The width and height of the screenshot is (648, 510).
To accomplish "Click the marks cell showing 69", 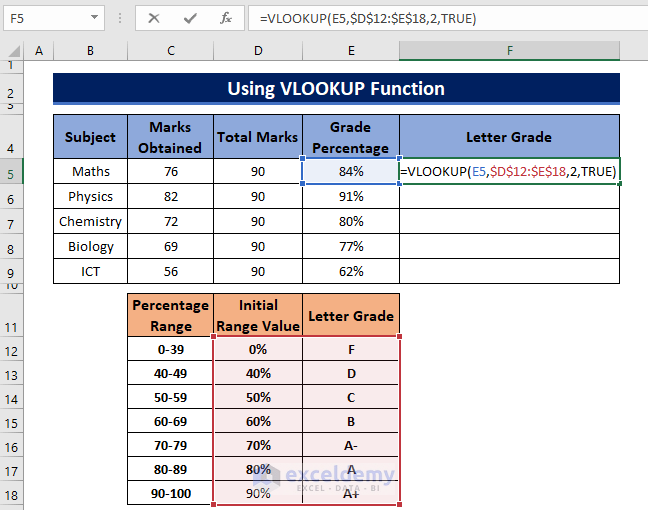I will 171,246.
